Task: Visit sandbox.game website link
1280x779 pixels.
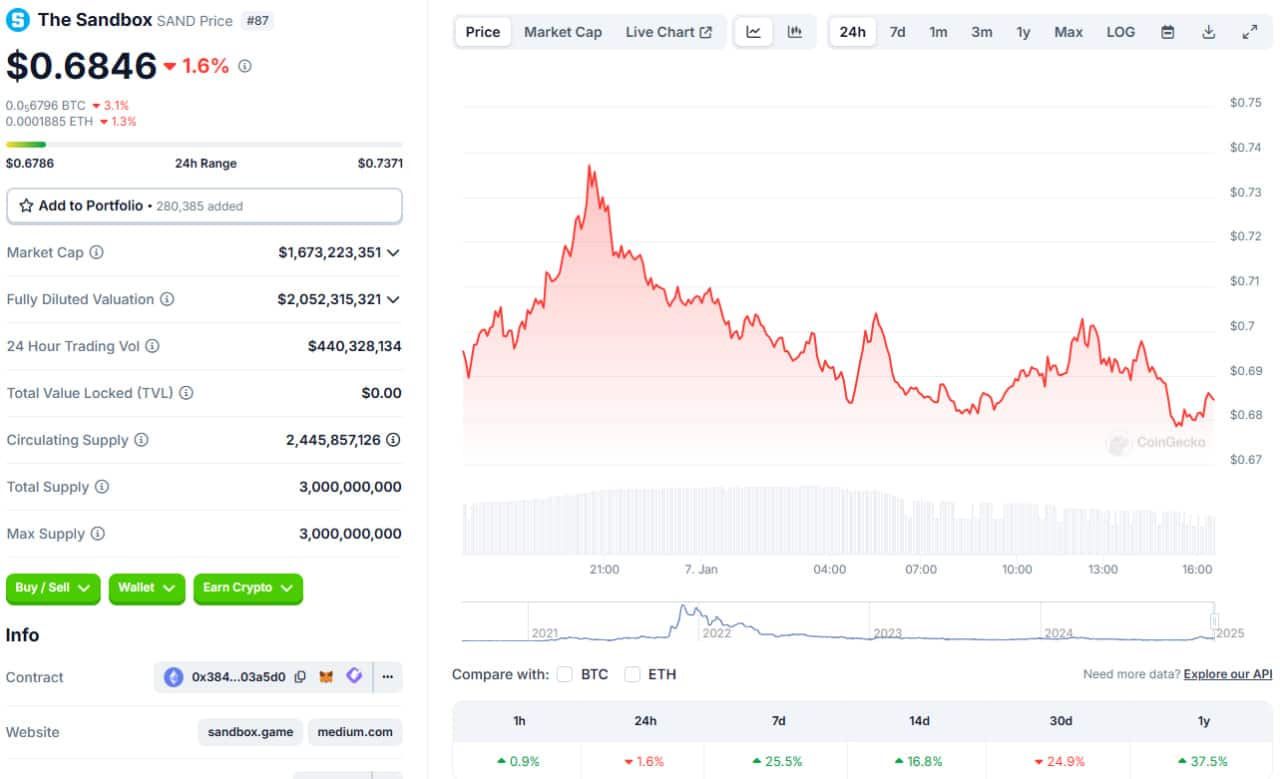Action: pyautogui.click(x=250, y=732)
